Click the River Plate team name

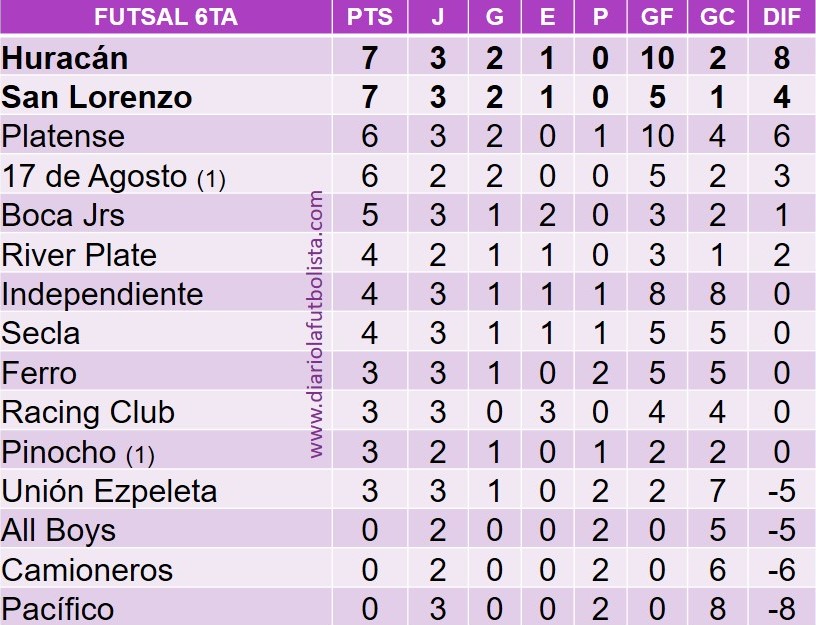pos(79,255)
